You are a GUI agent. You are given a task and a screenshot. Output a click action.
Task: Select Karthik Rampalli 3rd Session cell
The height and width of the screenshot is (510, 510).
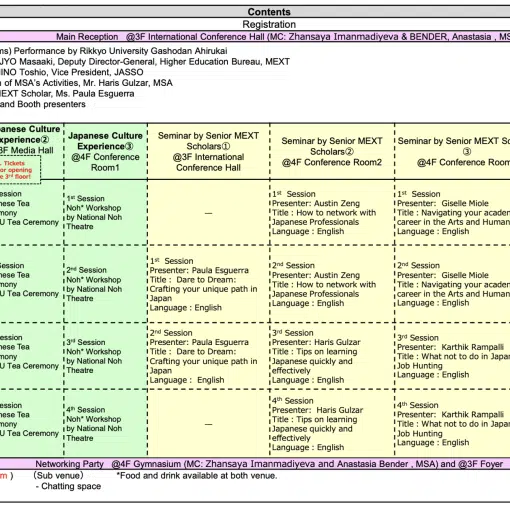click(453, 356)
